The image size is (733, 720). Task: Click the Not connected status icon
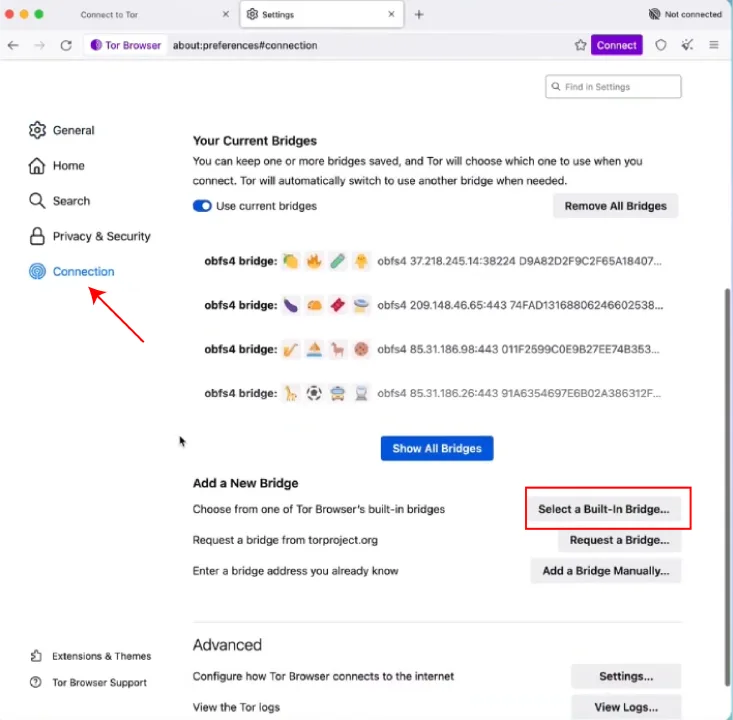pos(654,14)
